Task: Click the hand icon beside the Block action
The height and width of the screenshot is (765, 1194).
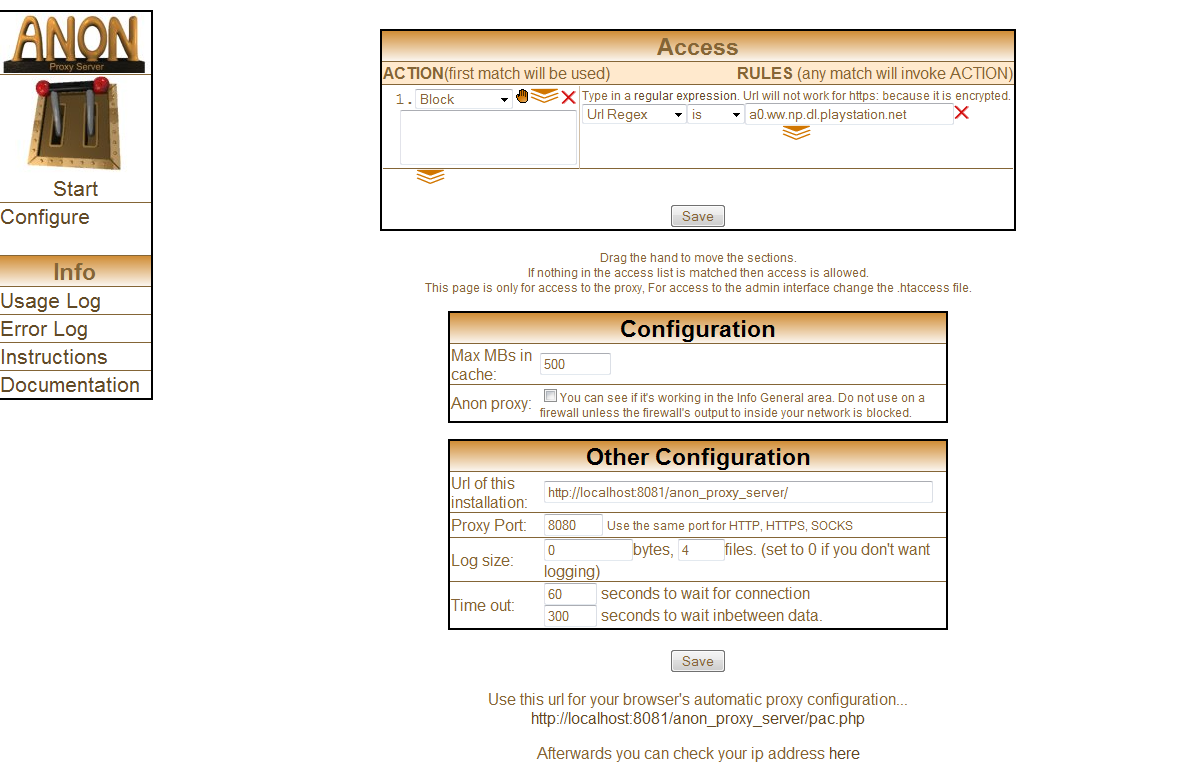Action: (x=522, y=96)
